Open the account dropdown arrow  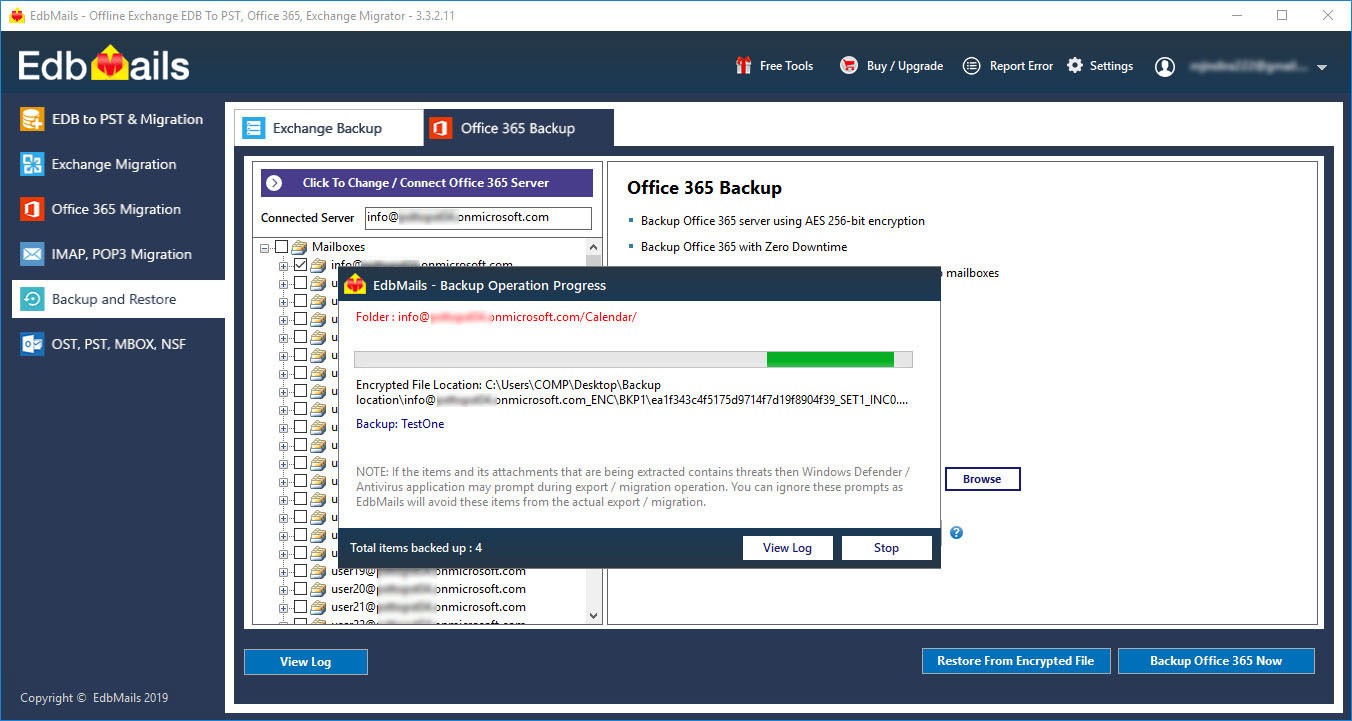pyautogui.click(x=1322, y=68)
